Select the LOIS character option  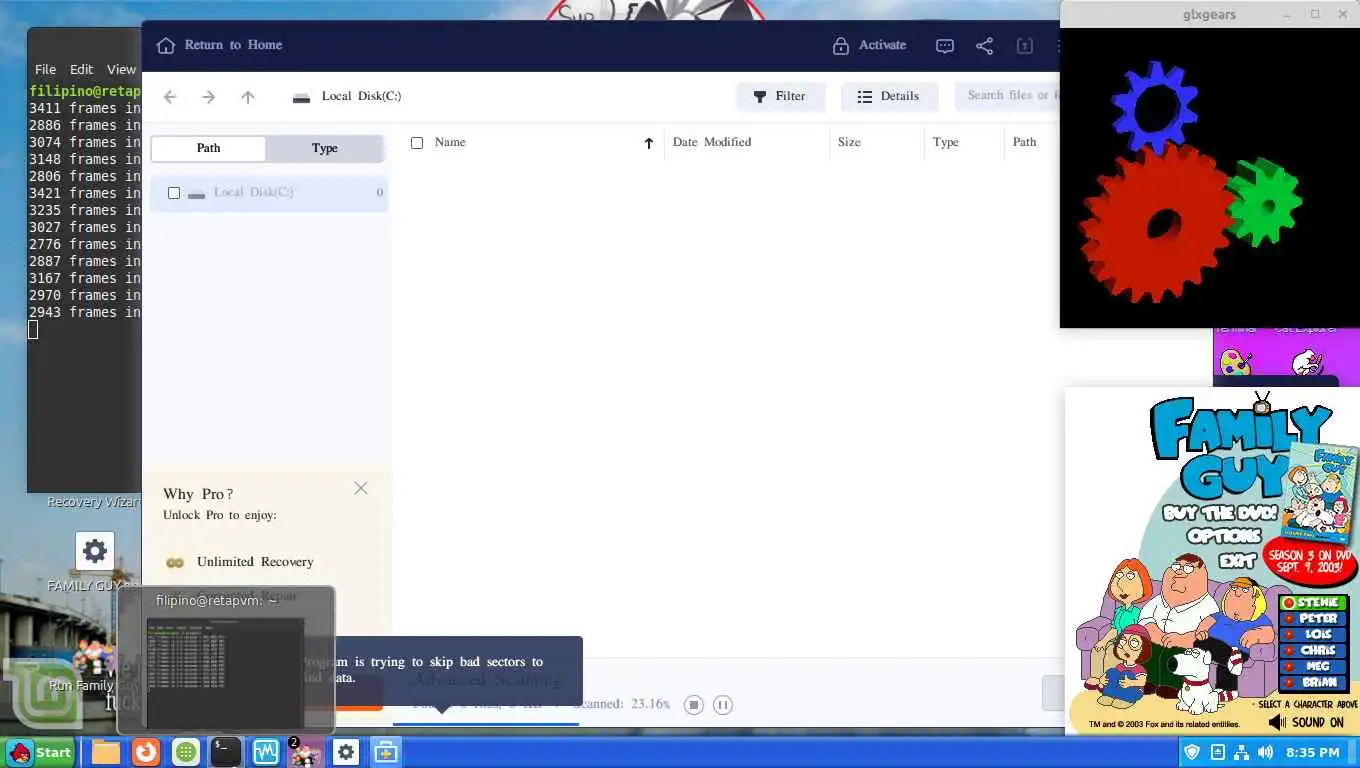(1314, 635)
